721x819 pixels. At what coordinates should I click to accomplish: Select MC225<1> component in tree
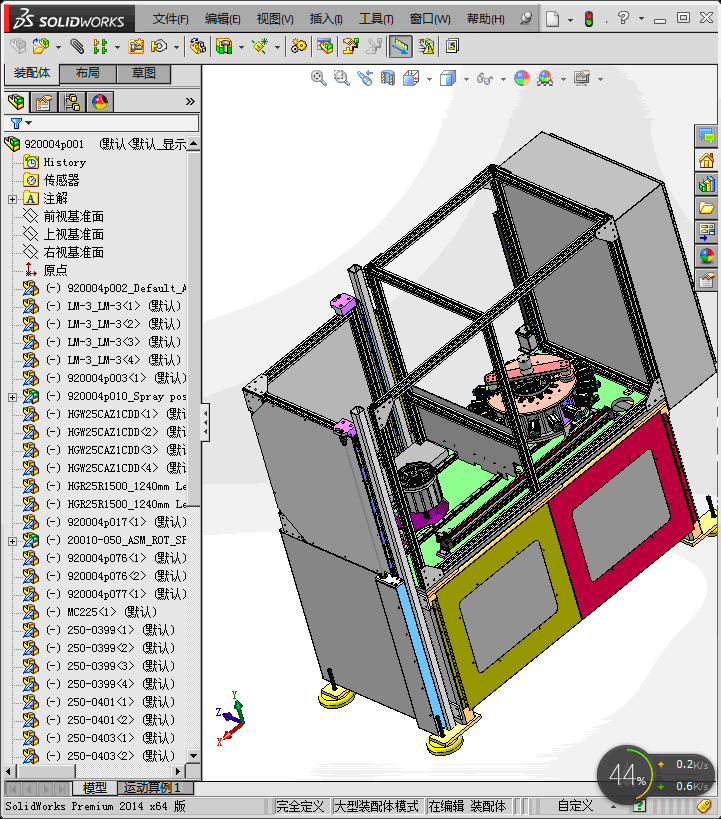(112, 612)
